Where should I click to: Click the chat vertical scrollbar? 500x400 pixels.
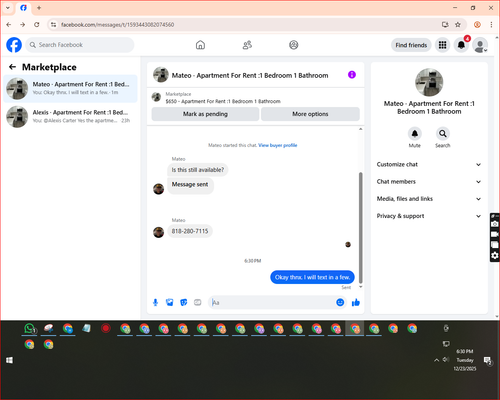click(360, 228)
